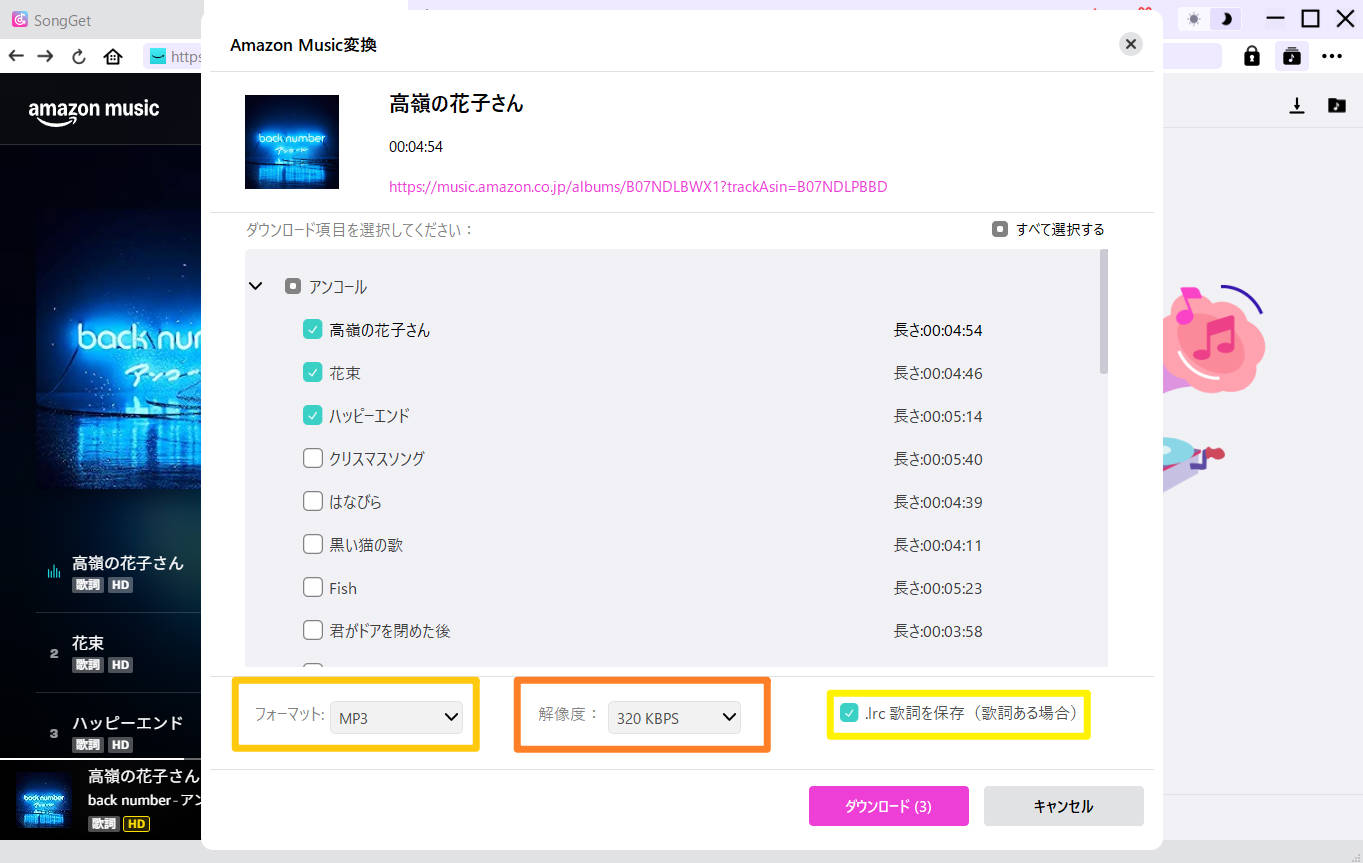Select the download history icon

[1296, 104]
